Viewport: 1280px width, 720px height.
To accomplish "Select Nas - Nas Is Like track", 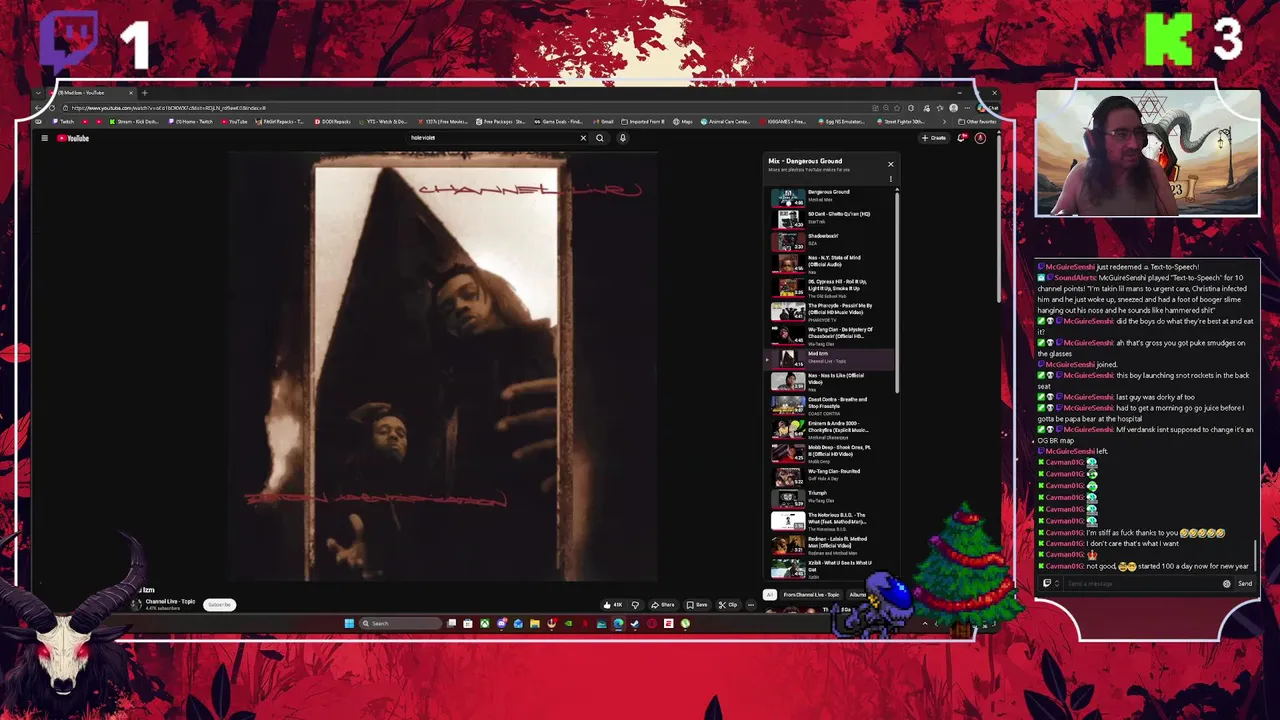I will pyautogui.click(x=832, y=381).
